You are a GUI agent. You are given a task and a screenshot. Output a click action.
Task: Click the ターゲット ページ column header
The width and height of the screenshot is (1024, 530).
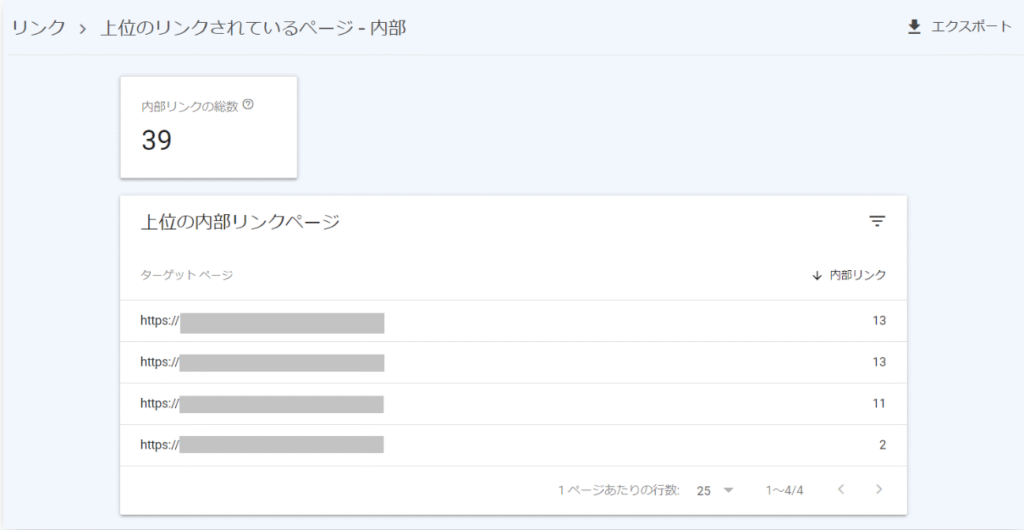pos(186,275)
